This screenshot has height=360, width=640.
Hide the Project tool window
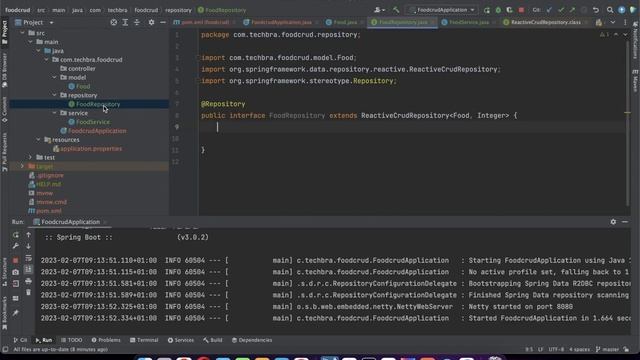pyautogui.click(x=163, y=22)
